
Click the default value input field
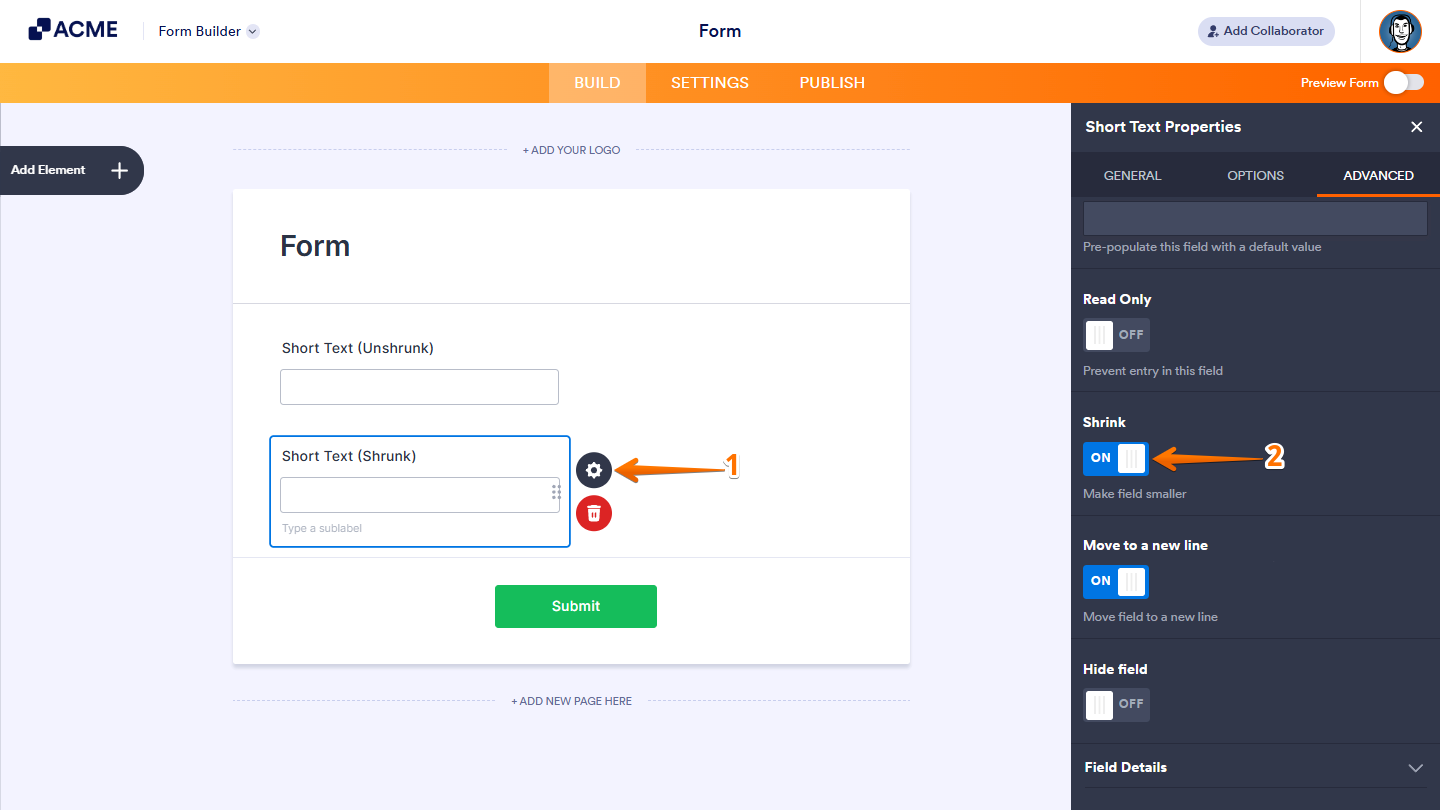coord(1255,218)
